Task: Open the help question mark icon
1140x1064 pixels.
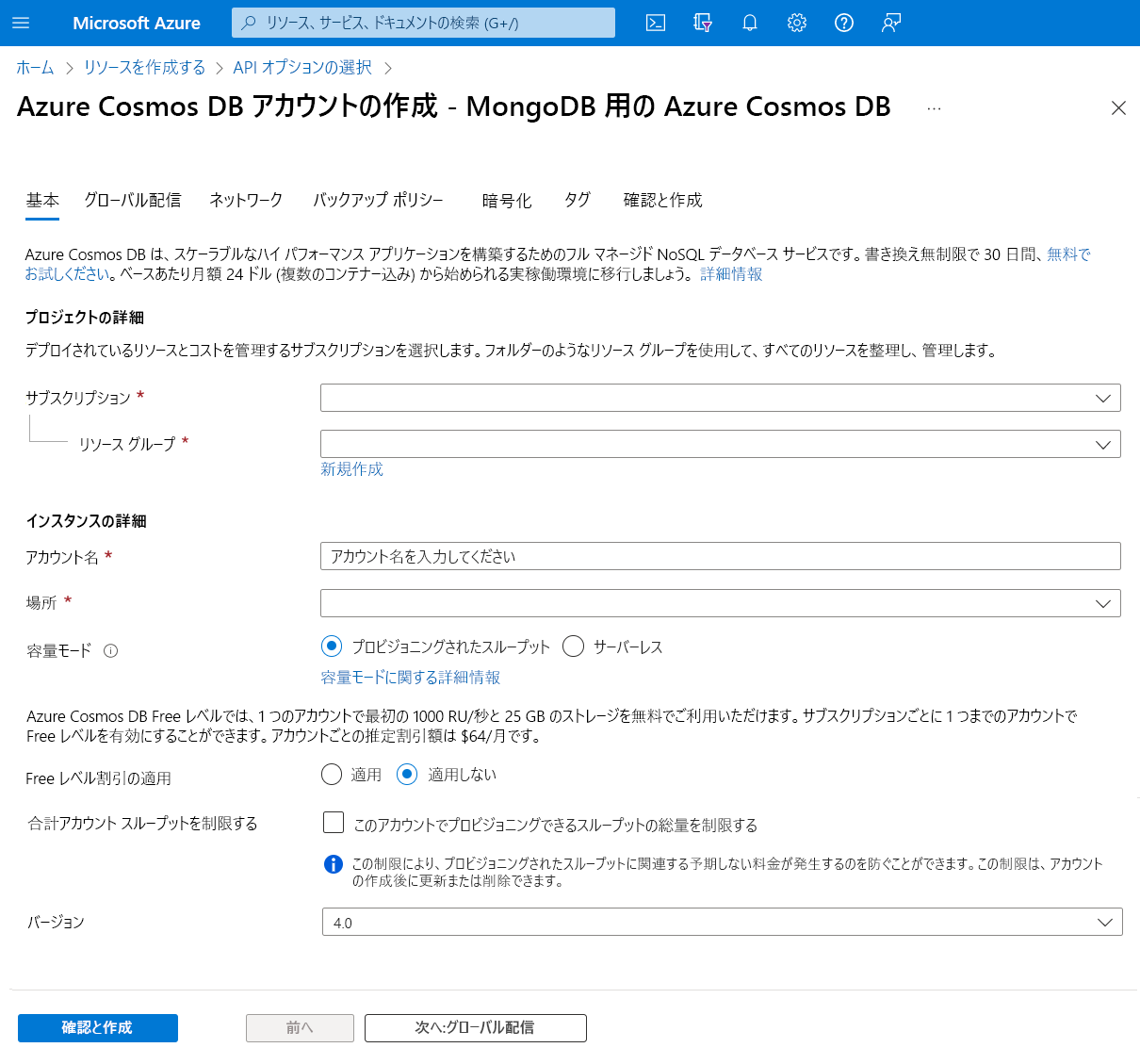Action: 844,23
